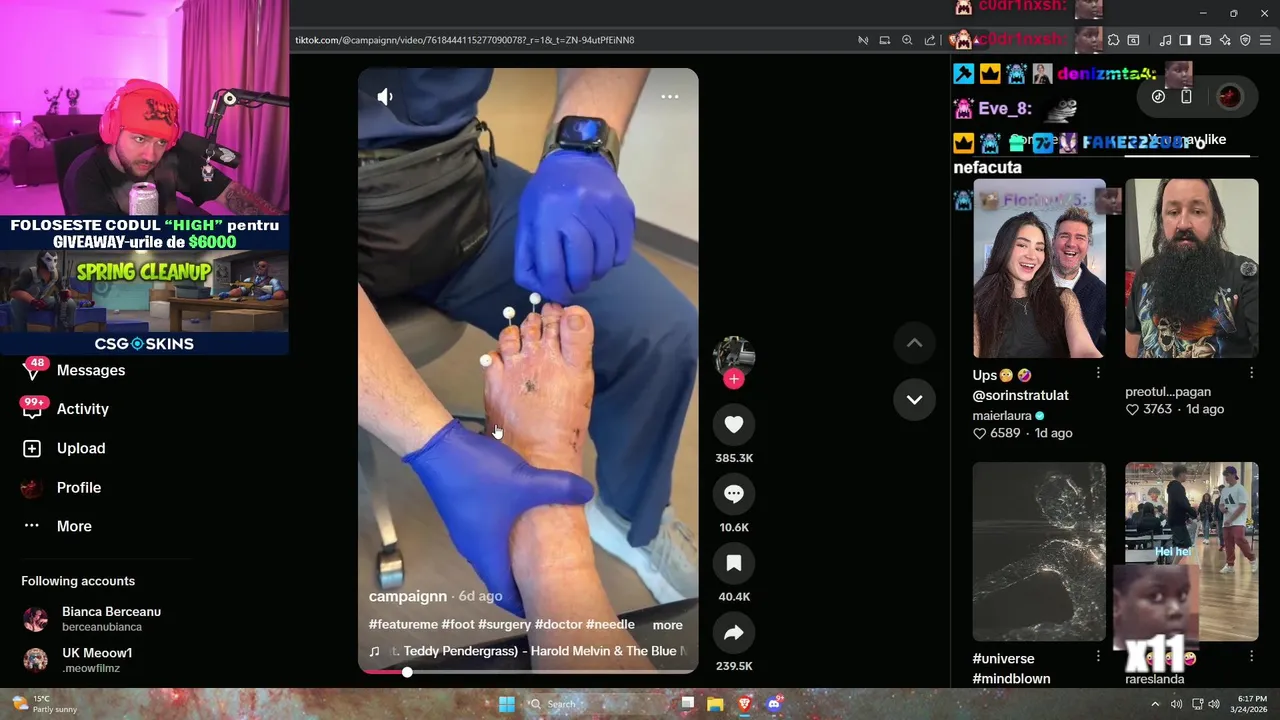Screen dimensions: 1280x720
Task: Open the rareslanda video thumbnail
Action: coord(1192,551)
